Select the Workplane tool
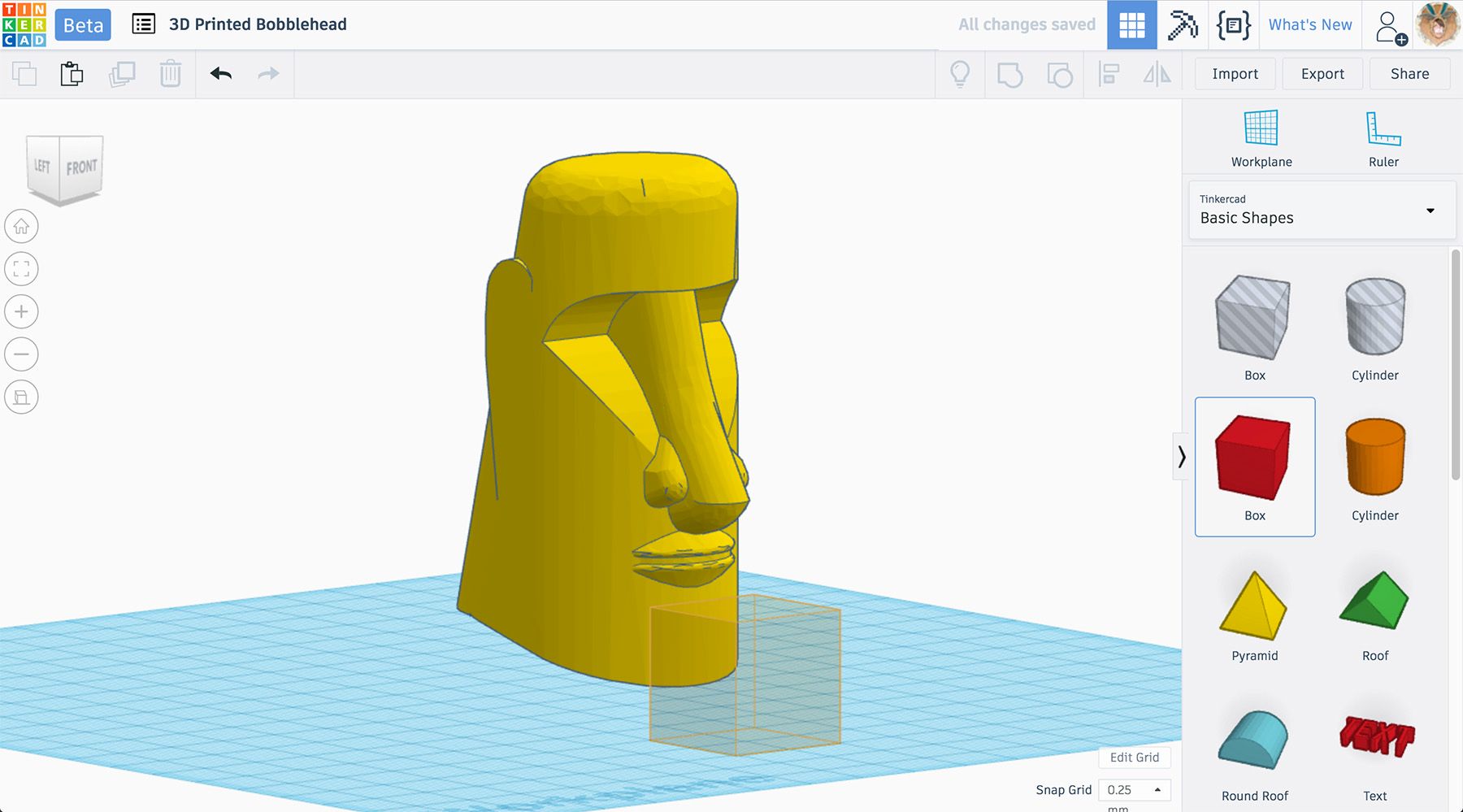 point(1261,137)
